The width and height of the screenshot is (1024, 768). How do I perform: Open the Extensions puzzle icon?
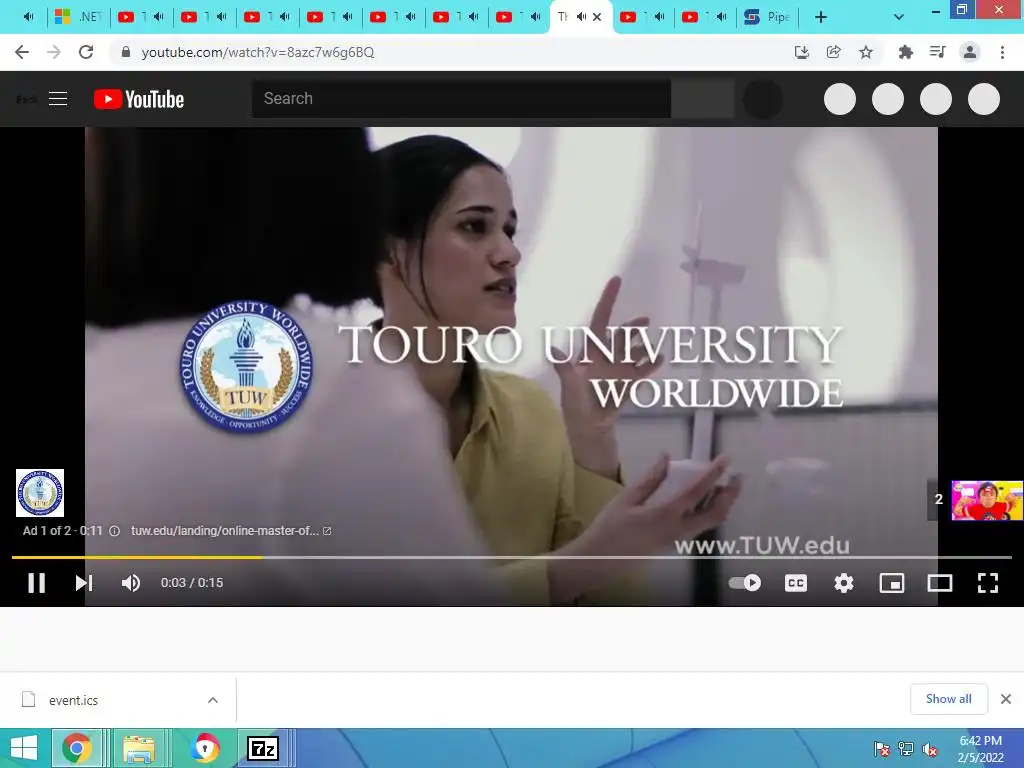(x=905, y=52)
